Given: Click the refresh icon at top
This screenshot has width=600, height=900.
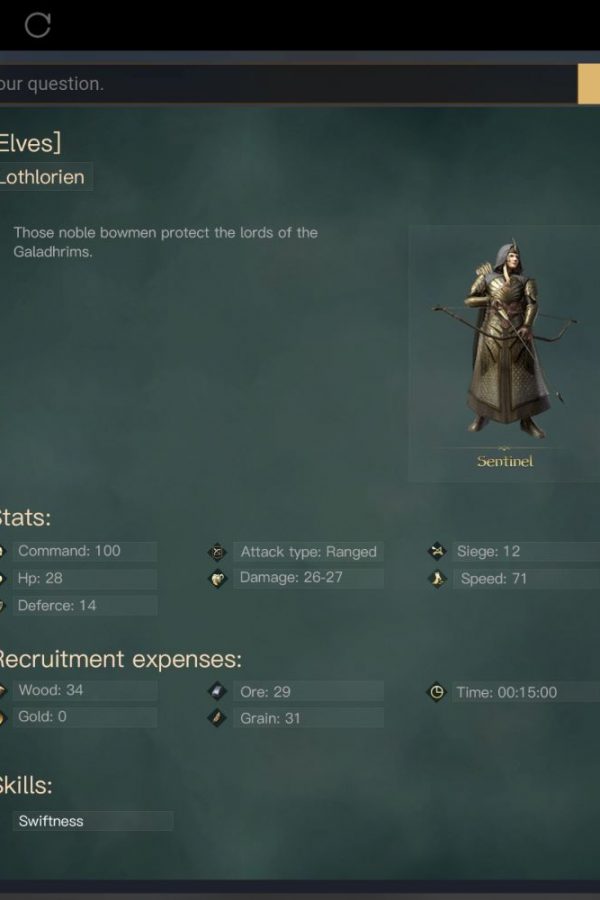Looking at the screenshot, I should click(38, 25).
